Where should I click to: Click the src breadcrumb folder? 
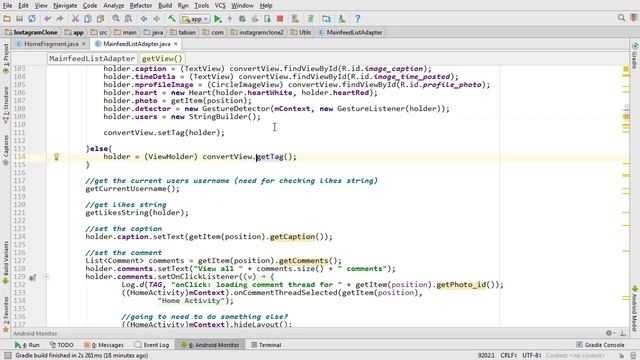tap(100, 32)
